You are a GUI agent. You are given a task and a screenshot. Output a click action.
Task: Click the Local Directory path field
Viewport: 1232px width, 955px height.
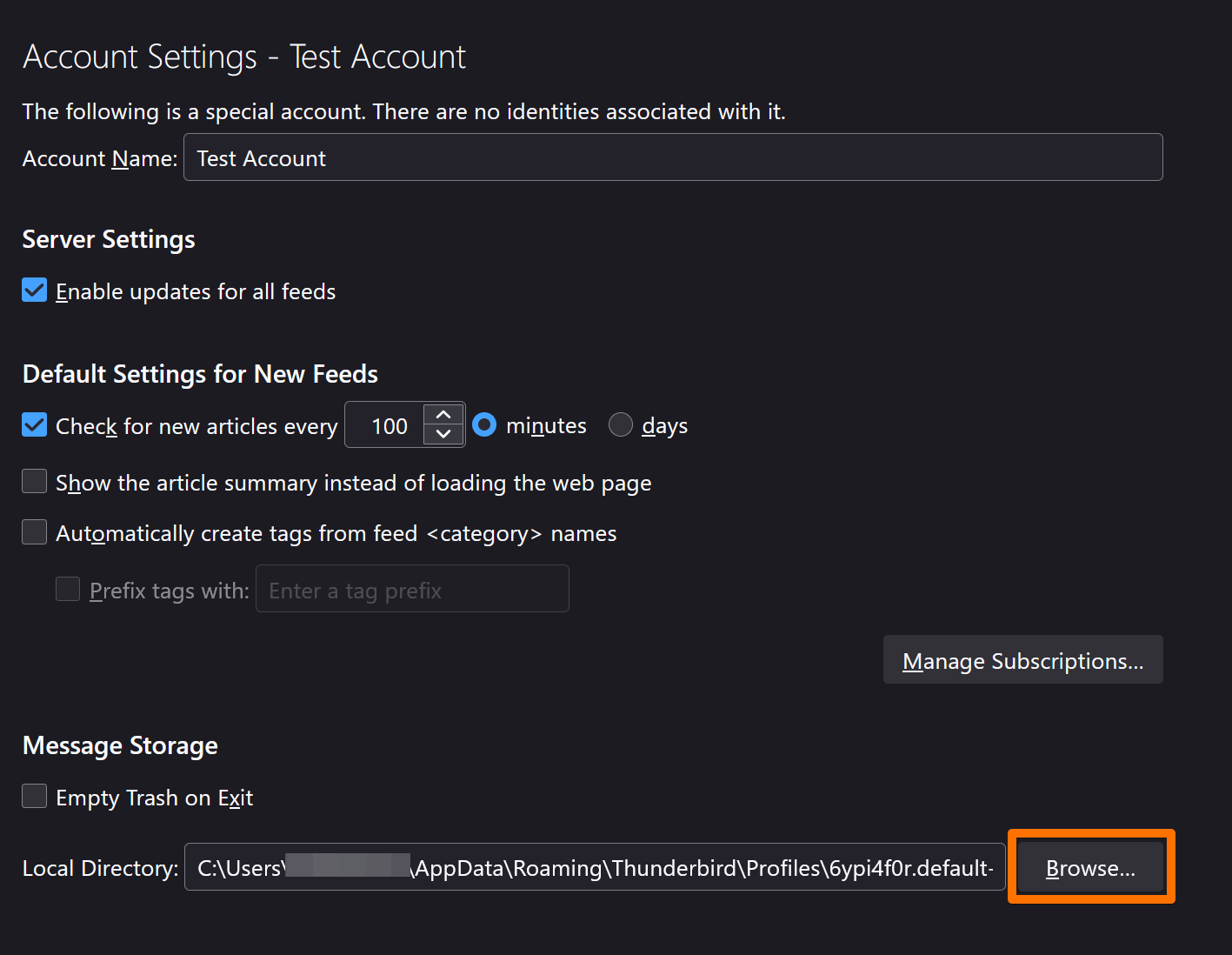point(595,867)
